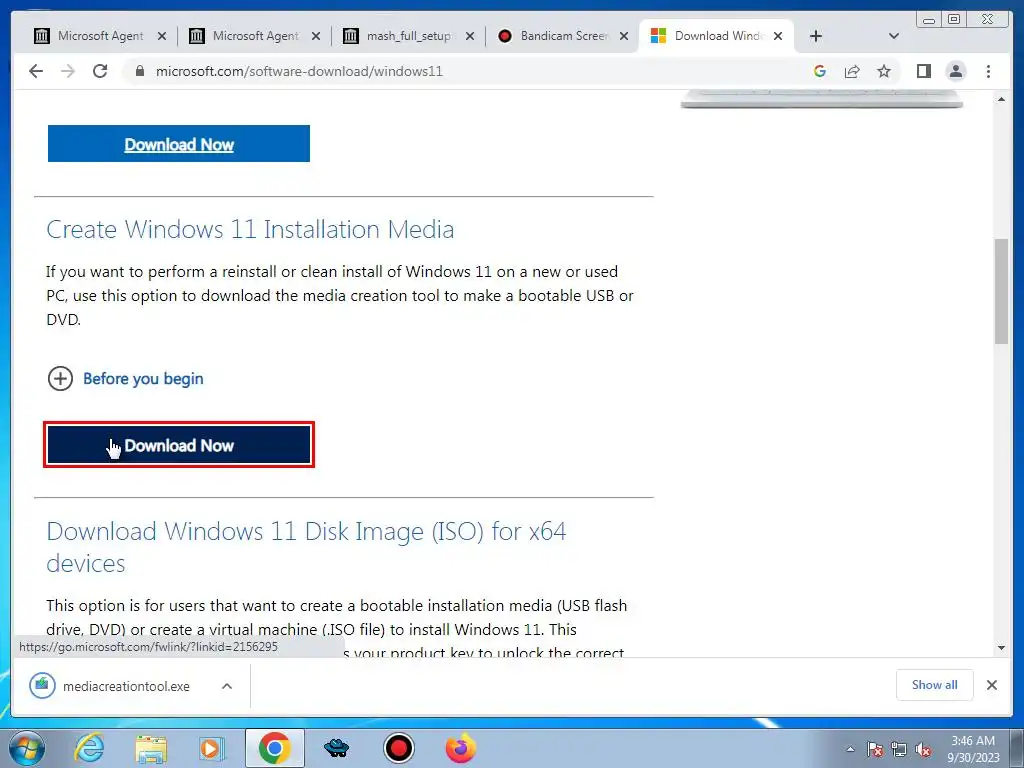
Task: Open a new tab with plus button
Action: click(x=816, y=36)
